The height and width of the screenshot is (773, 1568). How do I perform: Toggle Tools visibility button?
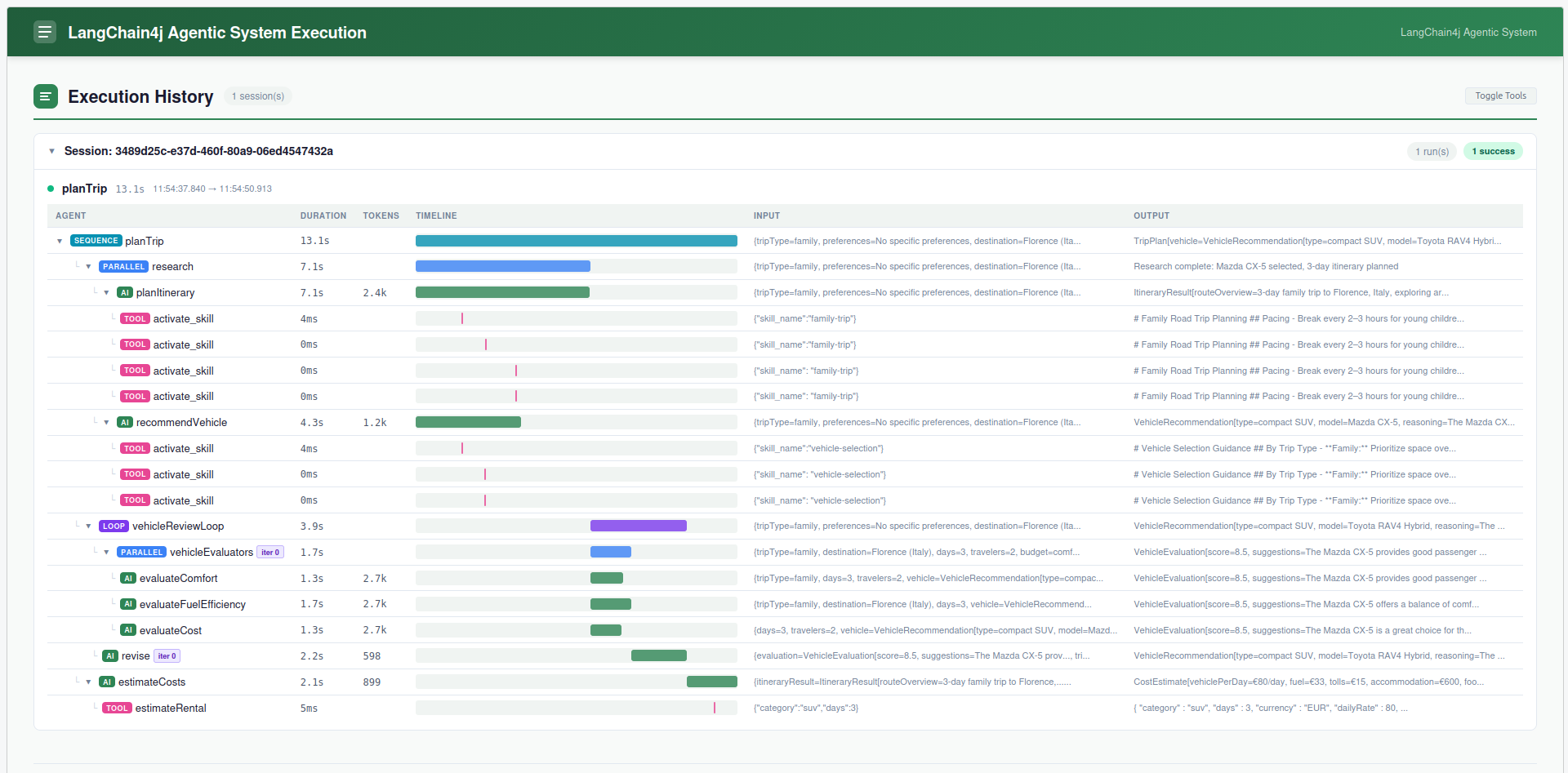click(1500, 96)
